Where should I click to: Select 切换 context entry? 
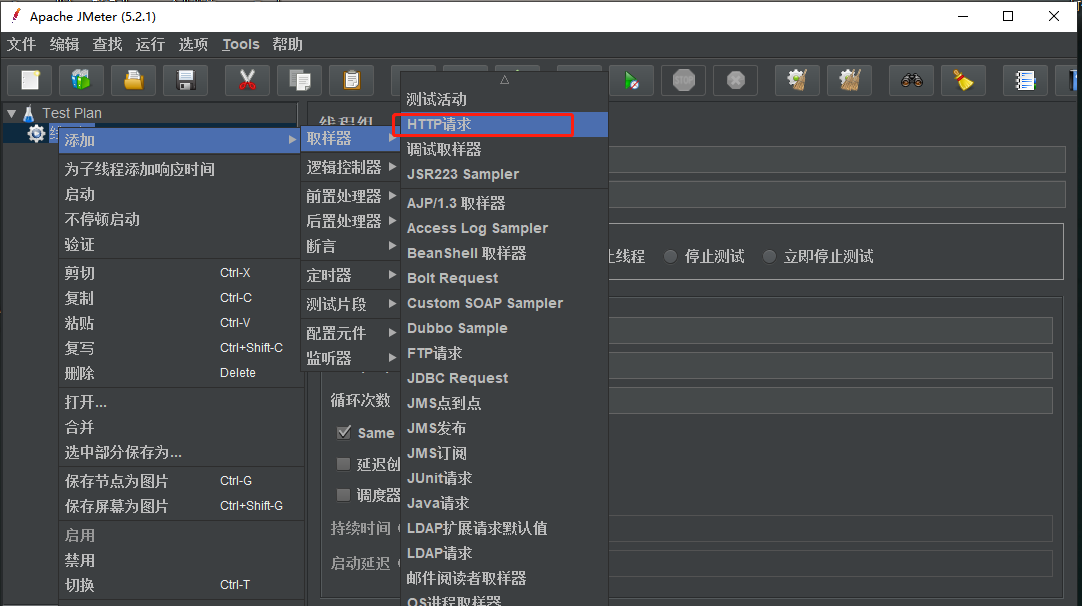pyautogui.click(x=179, y=585)
